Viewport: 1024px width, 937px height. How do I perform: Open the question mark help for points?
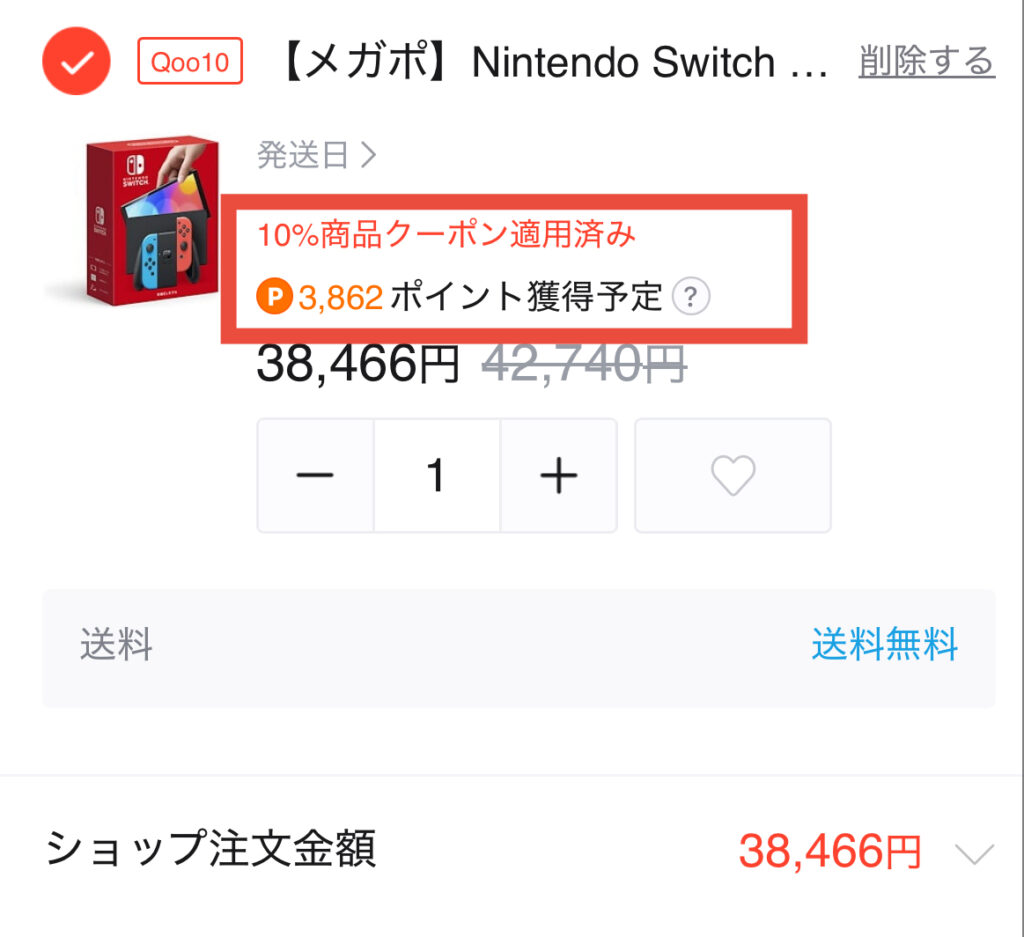click(x=691, y=296)
